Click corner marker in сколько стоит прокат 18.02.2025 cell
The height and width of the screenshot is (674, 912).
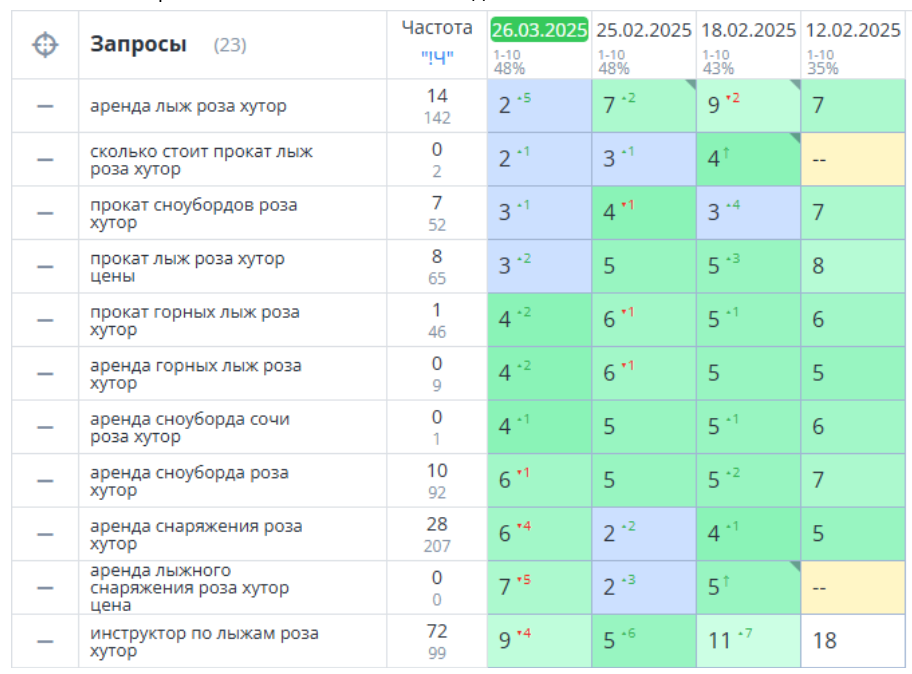coord(796,138)
